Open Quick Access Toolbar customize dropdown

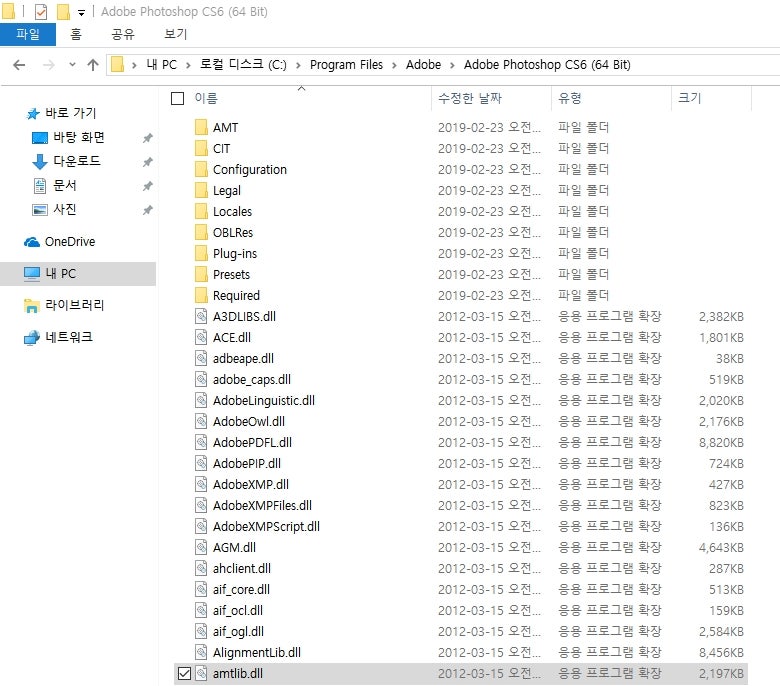tap(82, 13)
